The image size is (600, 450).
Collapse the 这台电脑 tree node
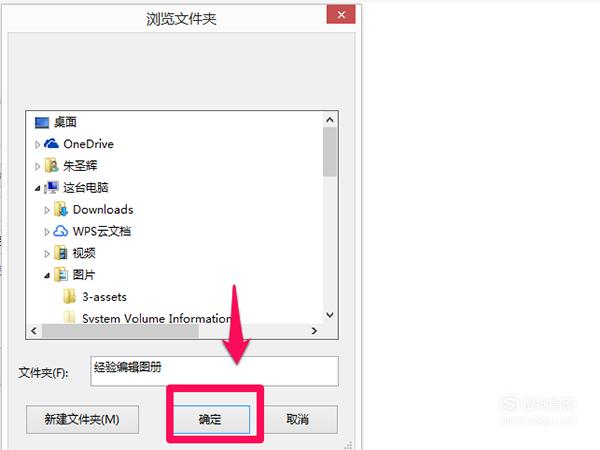38,188
